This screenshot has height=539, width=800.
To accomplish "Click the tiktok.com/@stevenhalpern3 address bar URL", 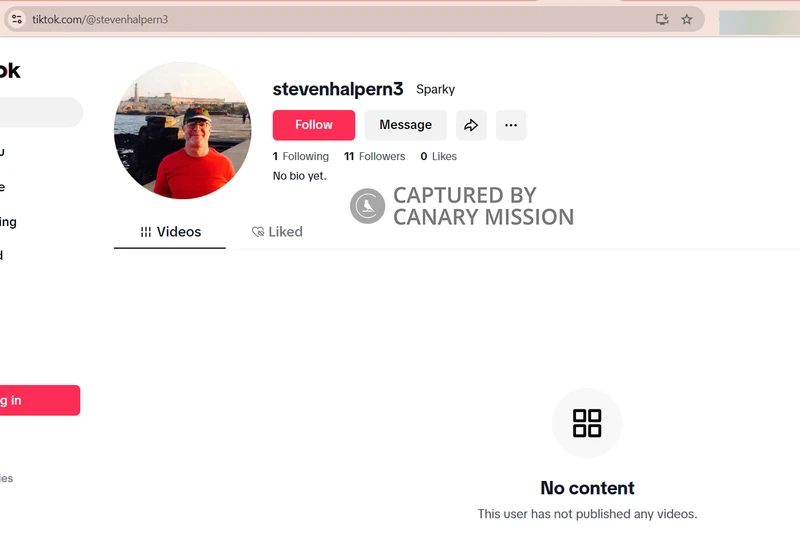I will 100,19.
